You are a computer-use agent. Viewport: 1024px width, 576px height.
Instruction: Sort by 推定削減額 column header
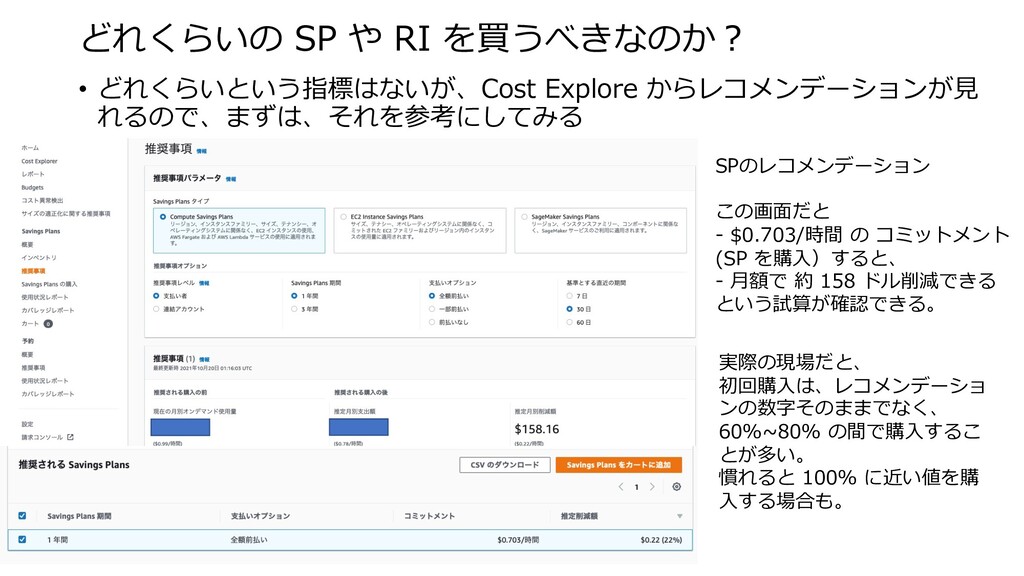pos(579,516)
